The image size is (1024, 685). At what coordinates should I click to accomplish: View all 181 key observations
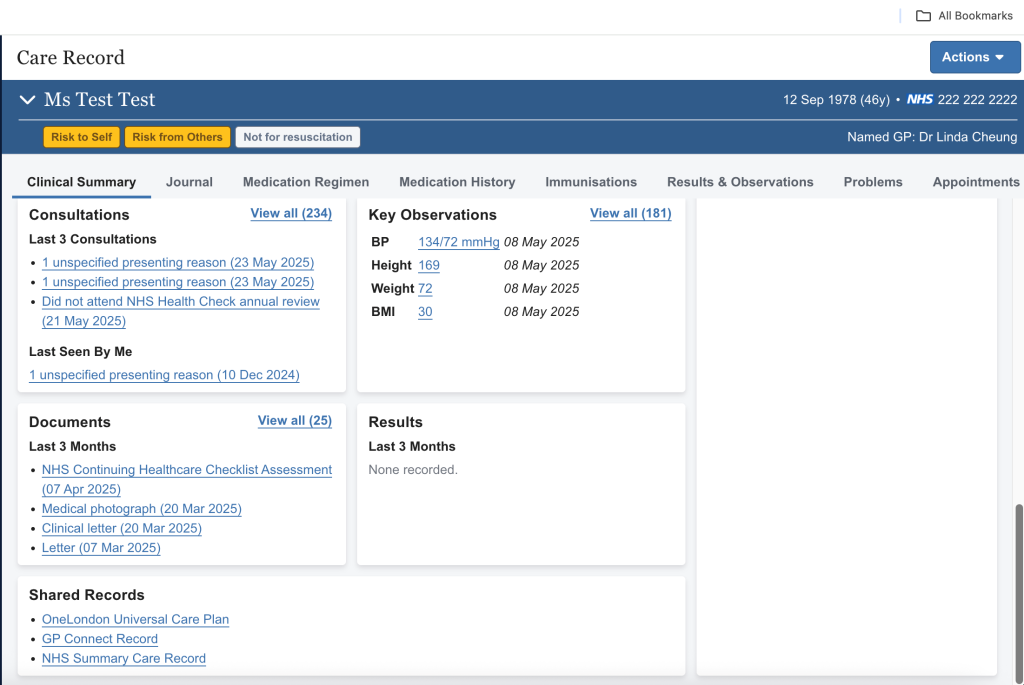[630, 213]
